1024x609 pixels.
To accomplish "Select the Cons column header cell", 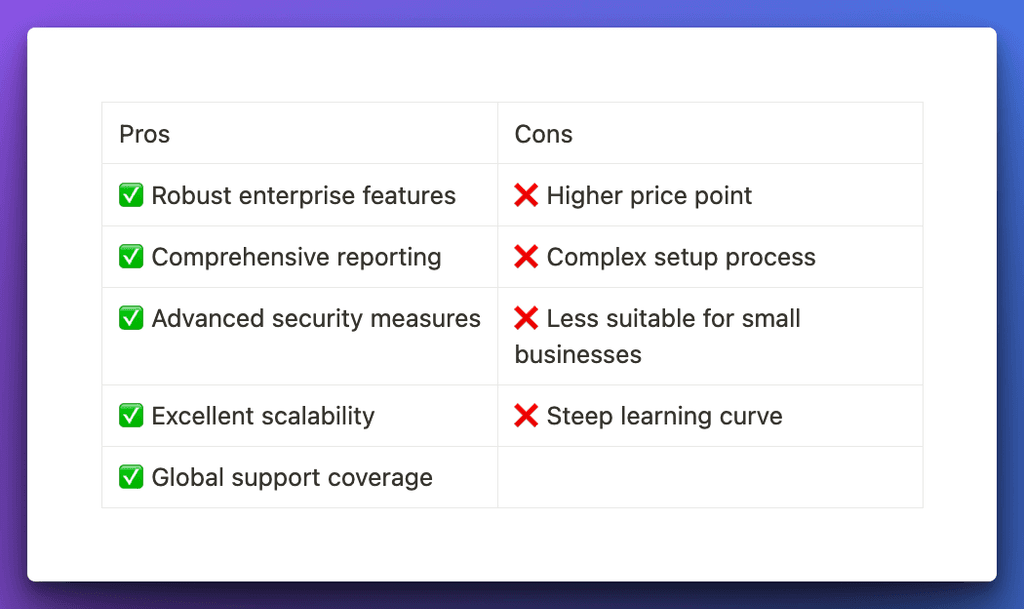I will point(710,133).
